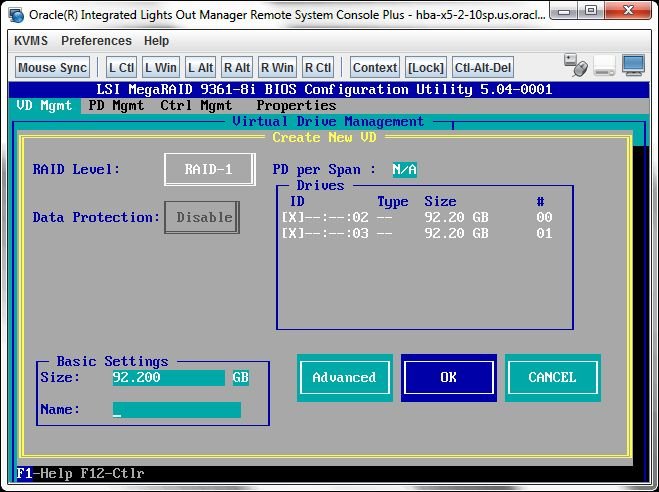Click the Size column header in Drives

click(x=440, y=201)
